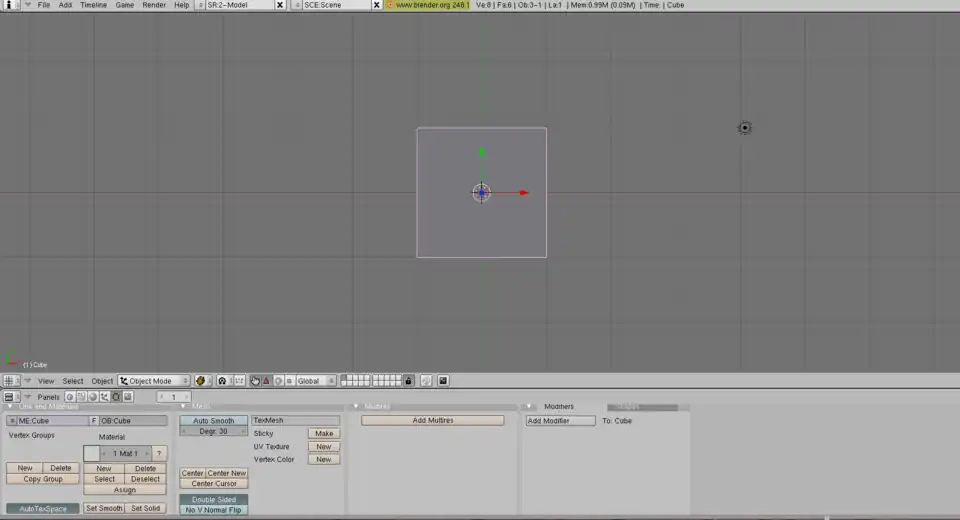
Task: Toggle the F fake user button
Action: click(x=94, y=421)
